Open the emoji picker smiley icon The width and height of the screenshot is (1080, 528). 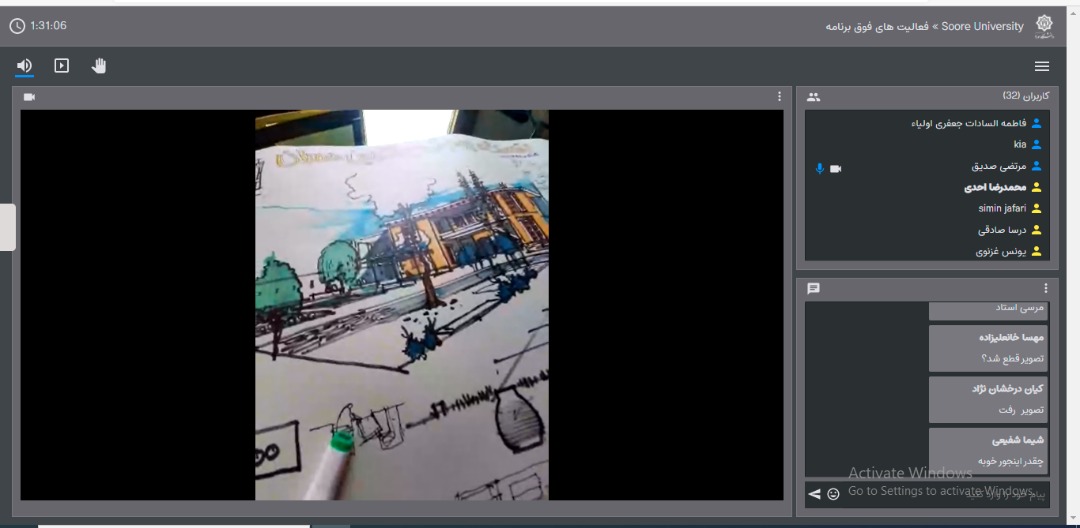click(x=833, y=494)
